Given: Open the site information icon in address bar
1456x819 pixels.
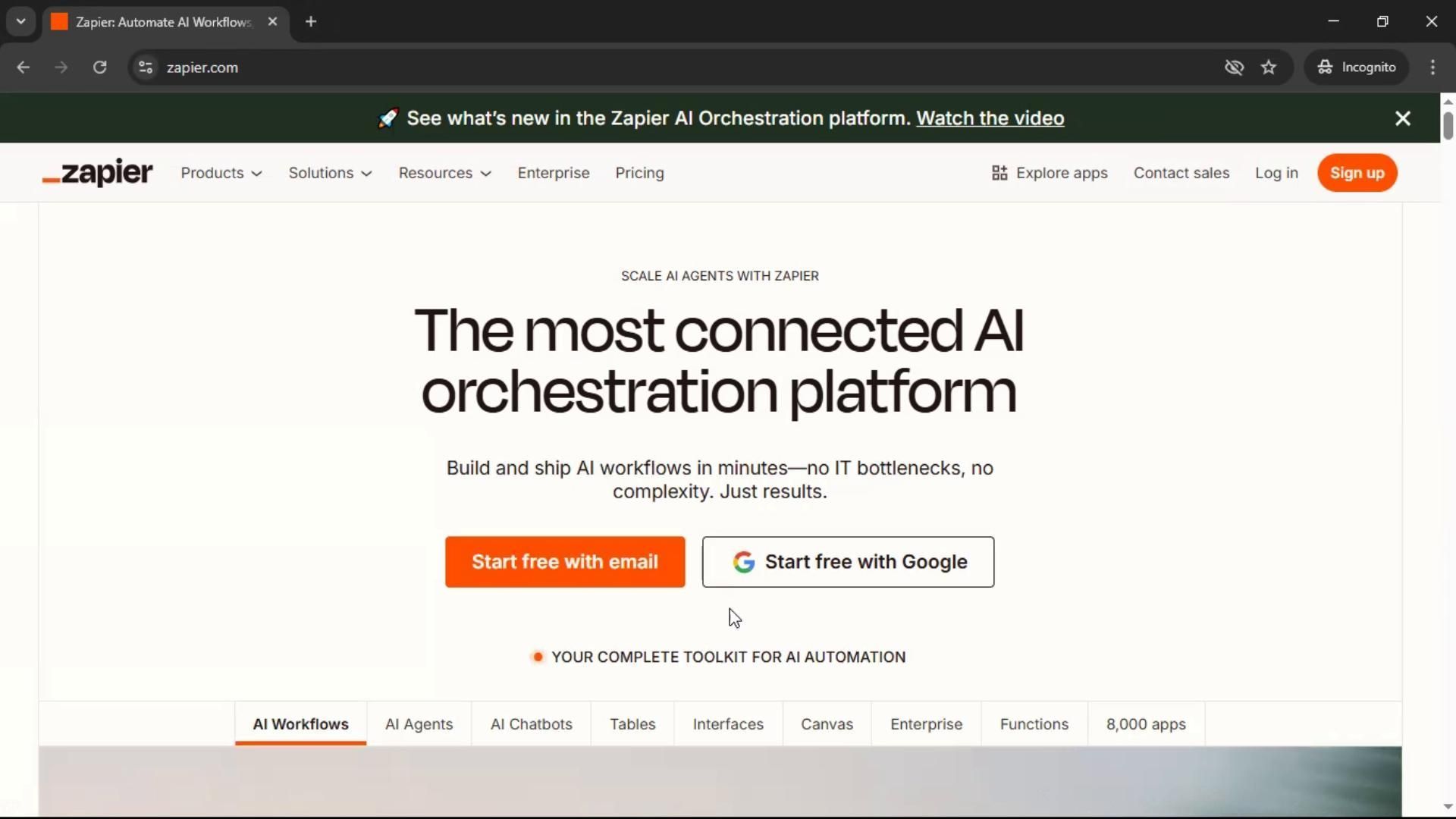Looking at the screenshot, I should pos(146,67).
